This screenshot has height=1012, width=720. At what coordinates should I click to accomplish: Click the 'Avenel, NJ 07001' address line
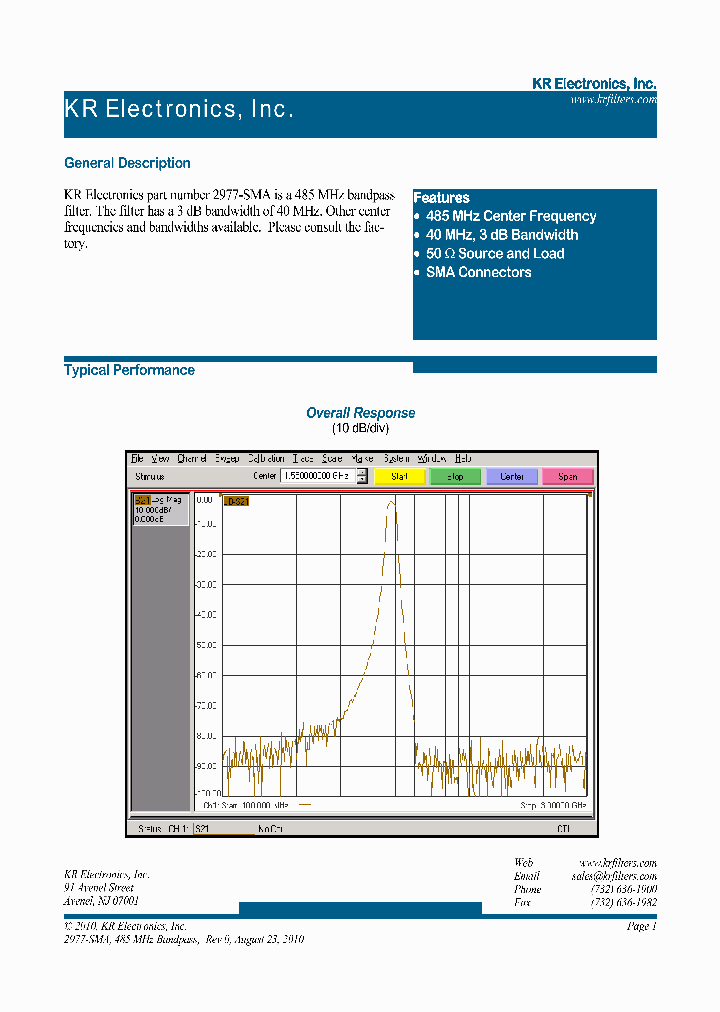[101, 900]
